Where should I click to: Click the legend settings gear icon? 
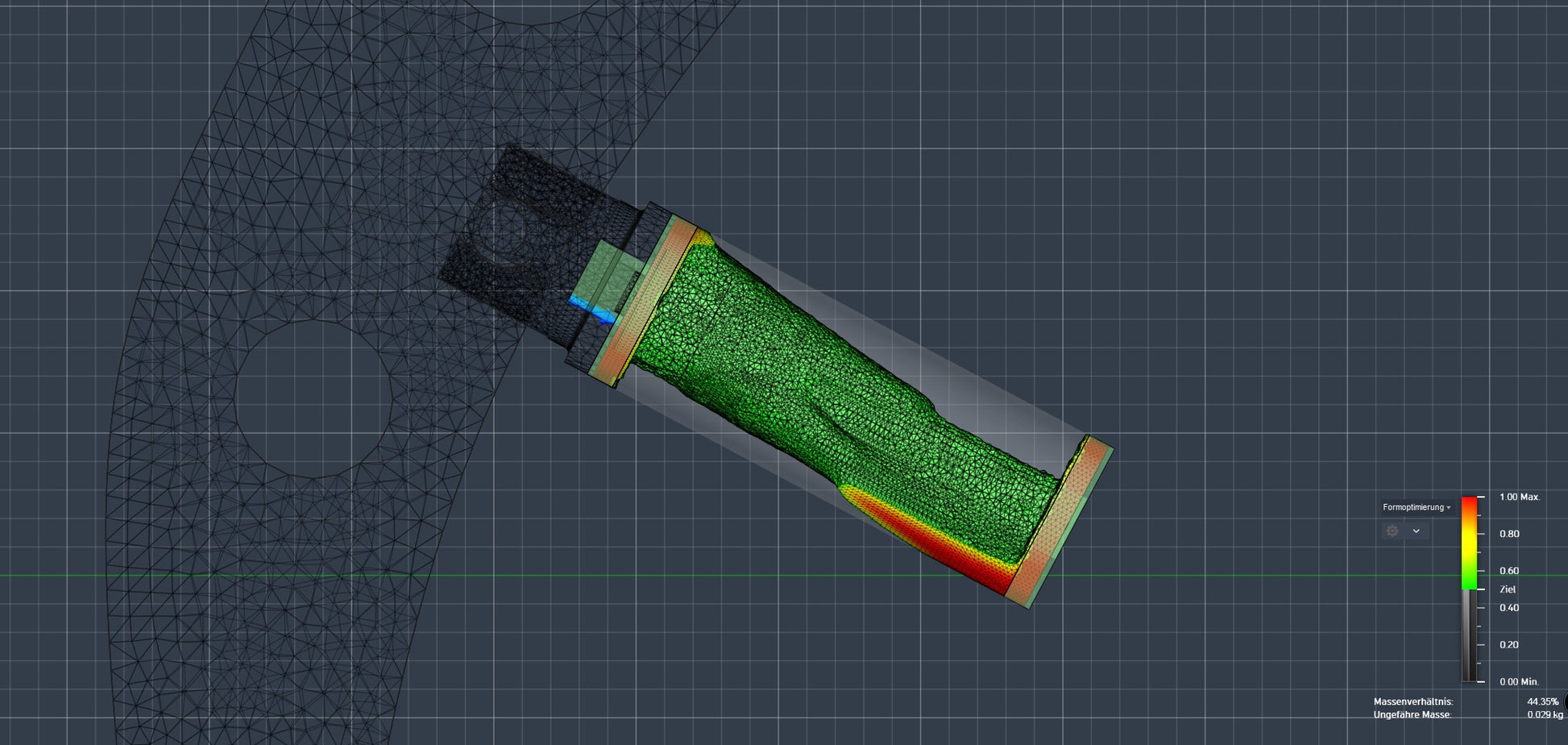pos(1392,531)
